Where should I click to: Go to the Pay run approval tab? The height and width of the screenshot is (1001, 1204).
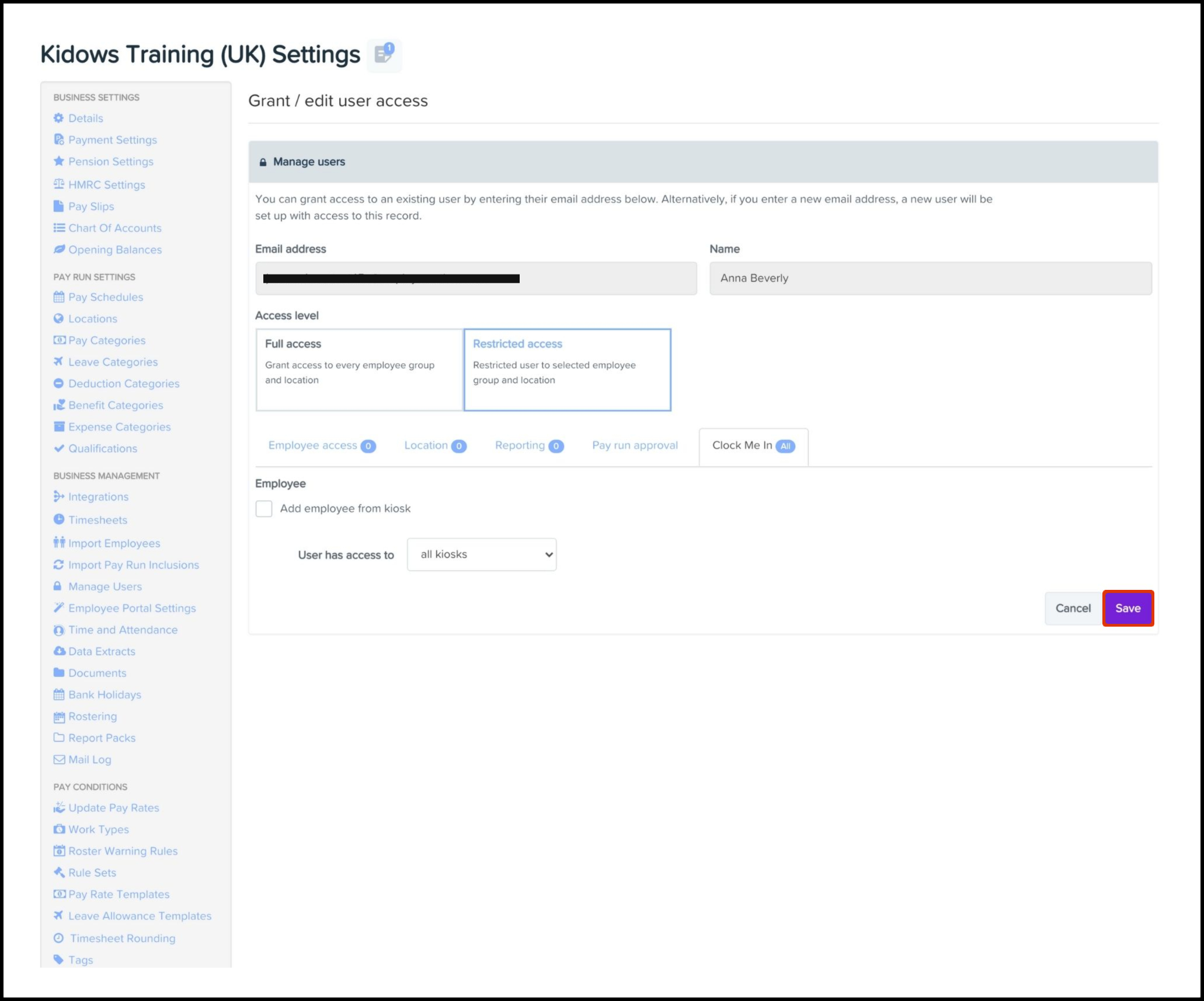[x=635, y=446]
